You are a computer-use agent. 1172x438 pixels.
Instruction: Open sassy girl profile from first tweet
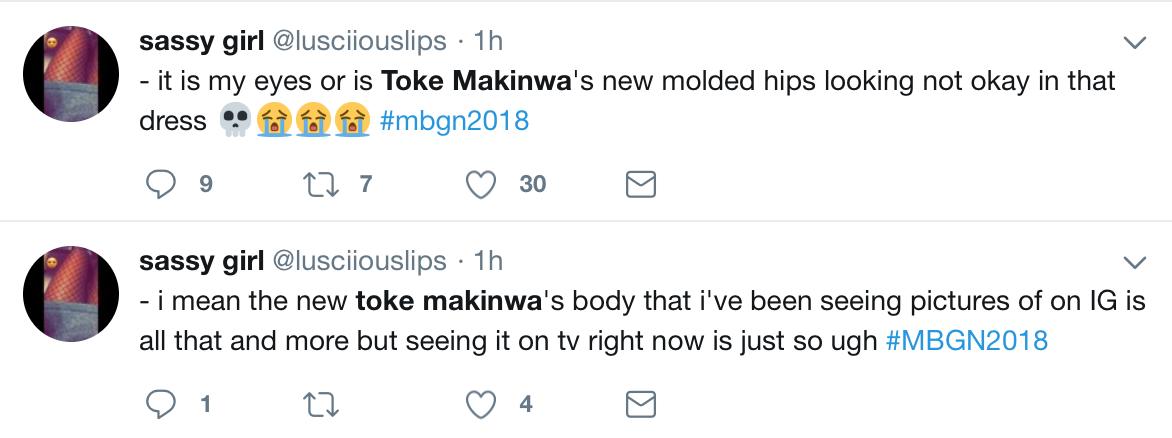tap(201, 41)
